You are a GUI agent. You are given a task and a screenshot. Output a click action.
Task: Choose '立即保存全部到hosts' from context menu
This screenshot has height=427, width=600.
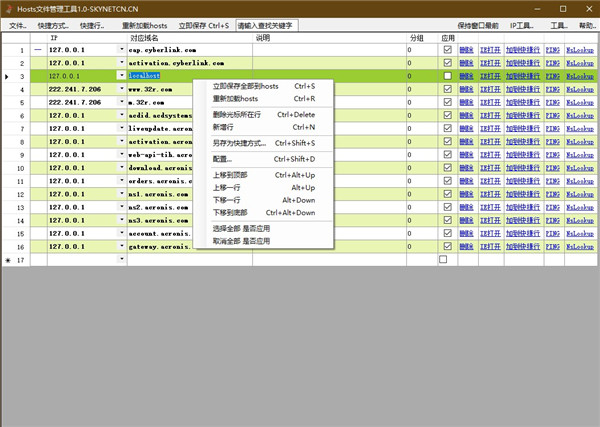(245, 87)
